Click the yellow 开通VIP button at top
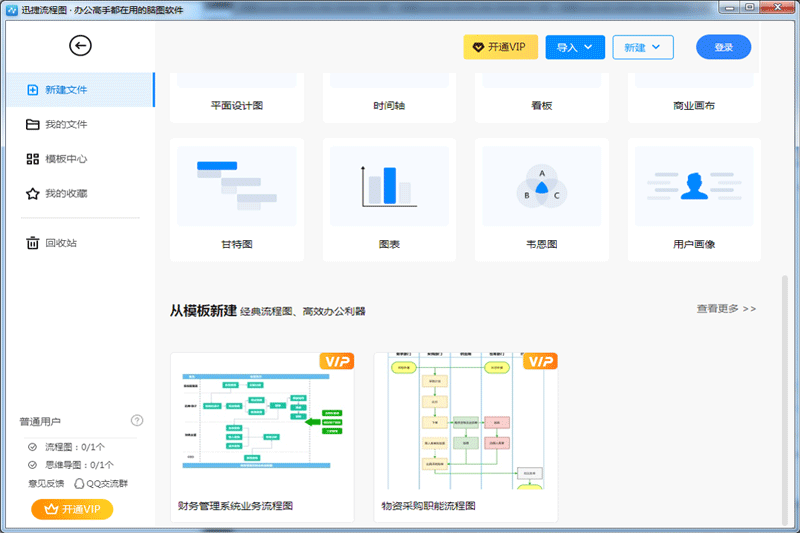The width and height of the screenshot is (800, 533). 501,47
